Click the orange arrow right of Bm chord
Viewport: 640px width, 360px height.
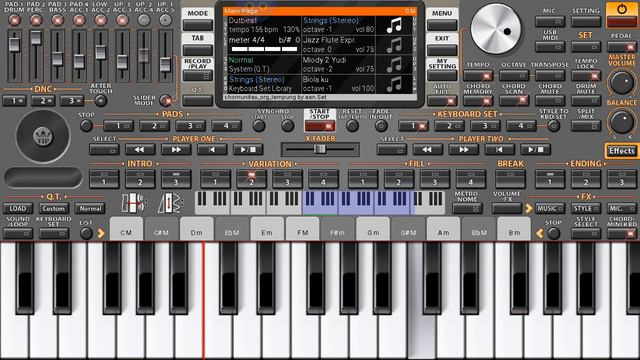540,233
